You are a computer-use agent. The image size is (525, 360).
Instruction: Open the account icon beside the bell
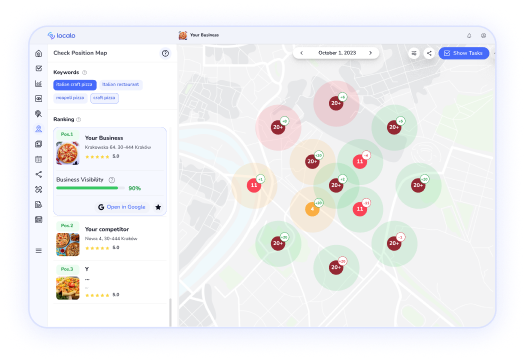483,35
